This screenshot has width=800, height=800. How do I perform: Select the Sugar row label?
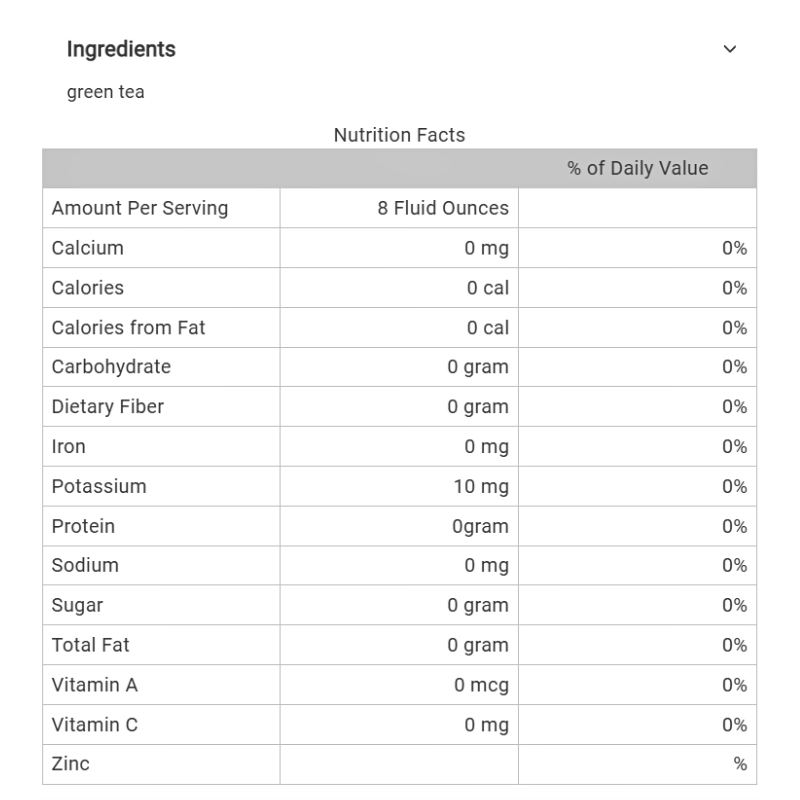pos(77,605)
